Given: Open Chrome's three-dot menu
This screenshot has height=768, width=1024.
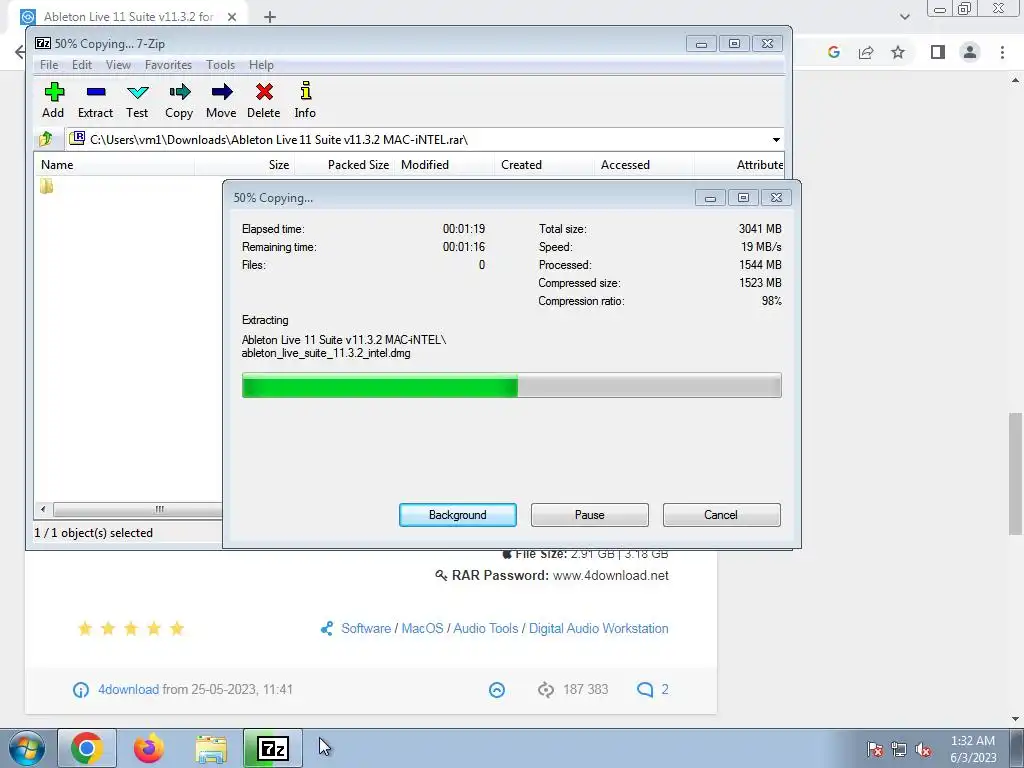Looking at the screenshot, I should pos(1002,52).
